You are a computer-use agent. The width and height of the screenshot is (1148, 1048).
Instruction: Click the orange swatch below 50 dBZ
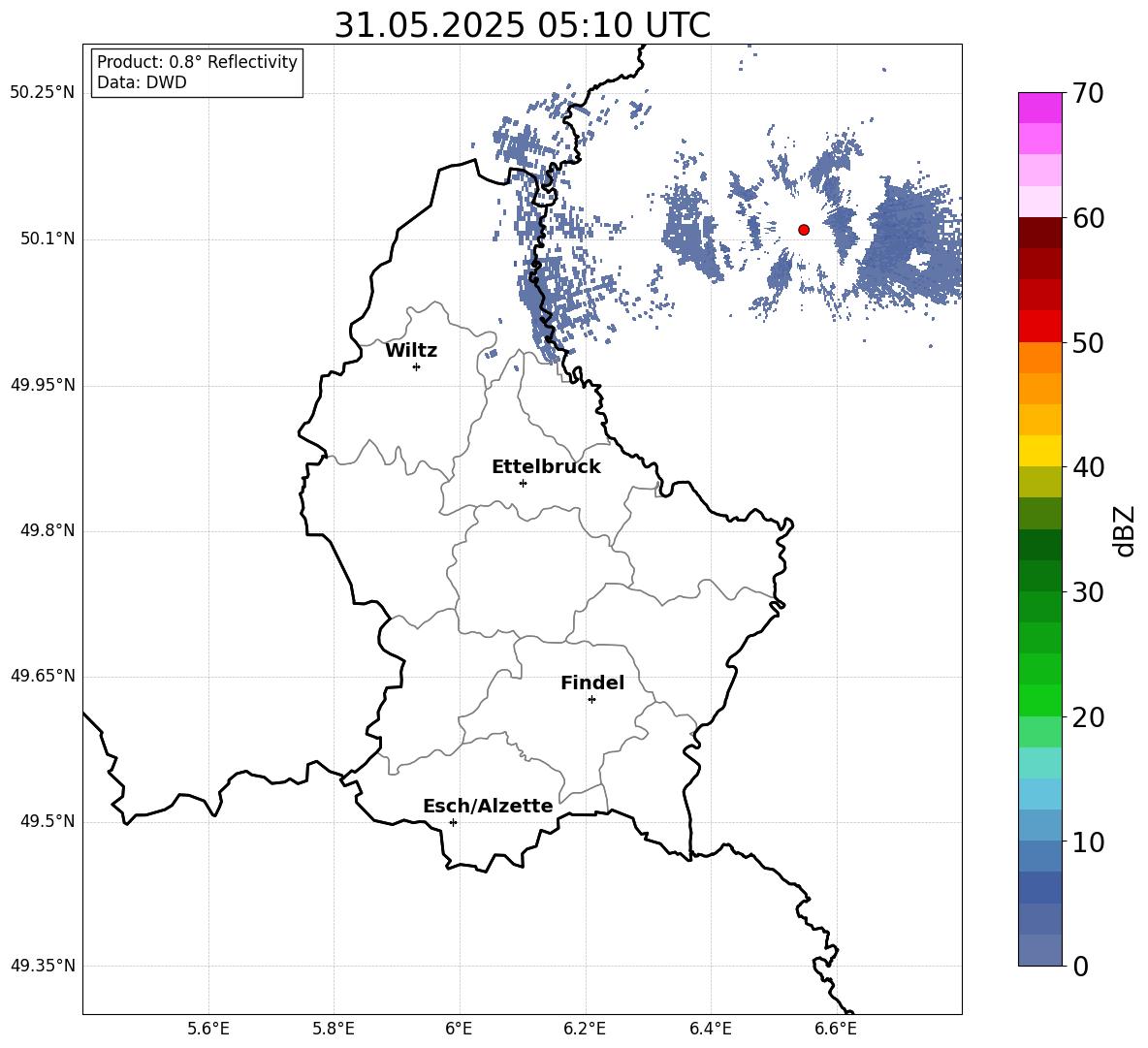click(1040, 358)
